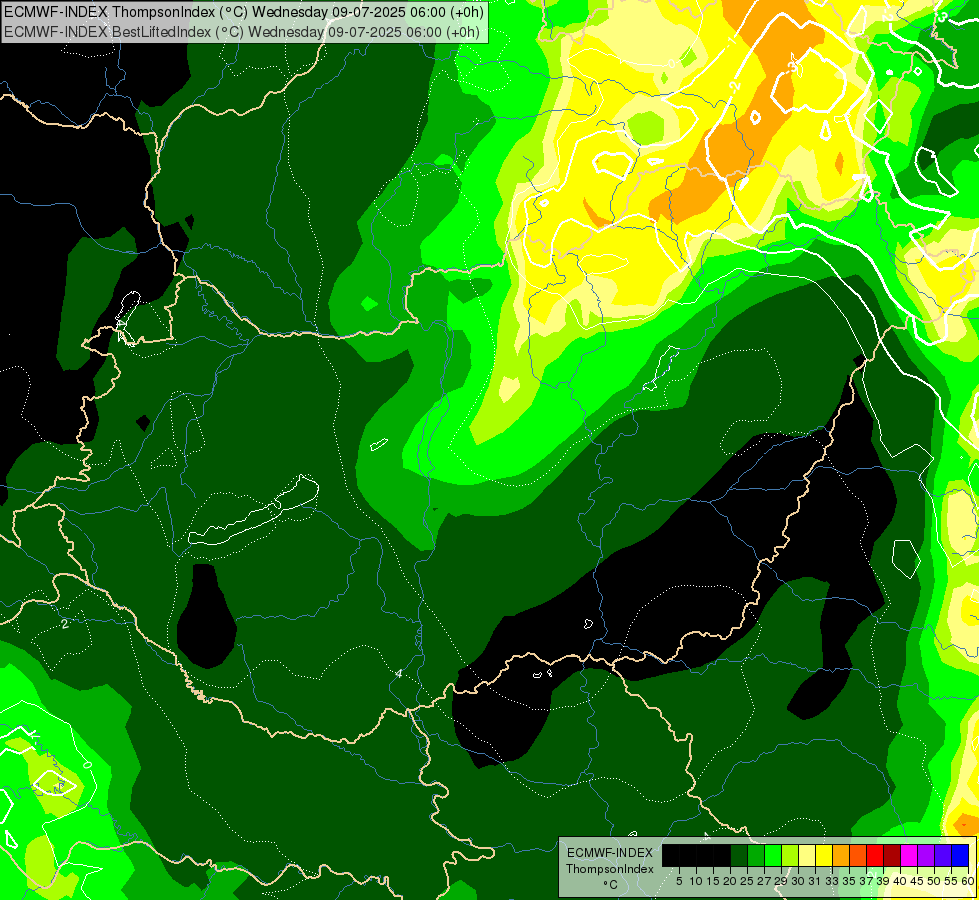This screenshot has width=979, height=900.
Task: Click the orange-red 35–37 legend swatch
Action: point(858,855)
